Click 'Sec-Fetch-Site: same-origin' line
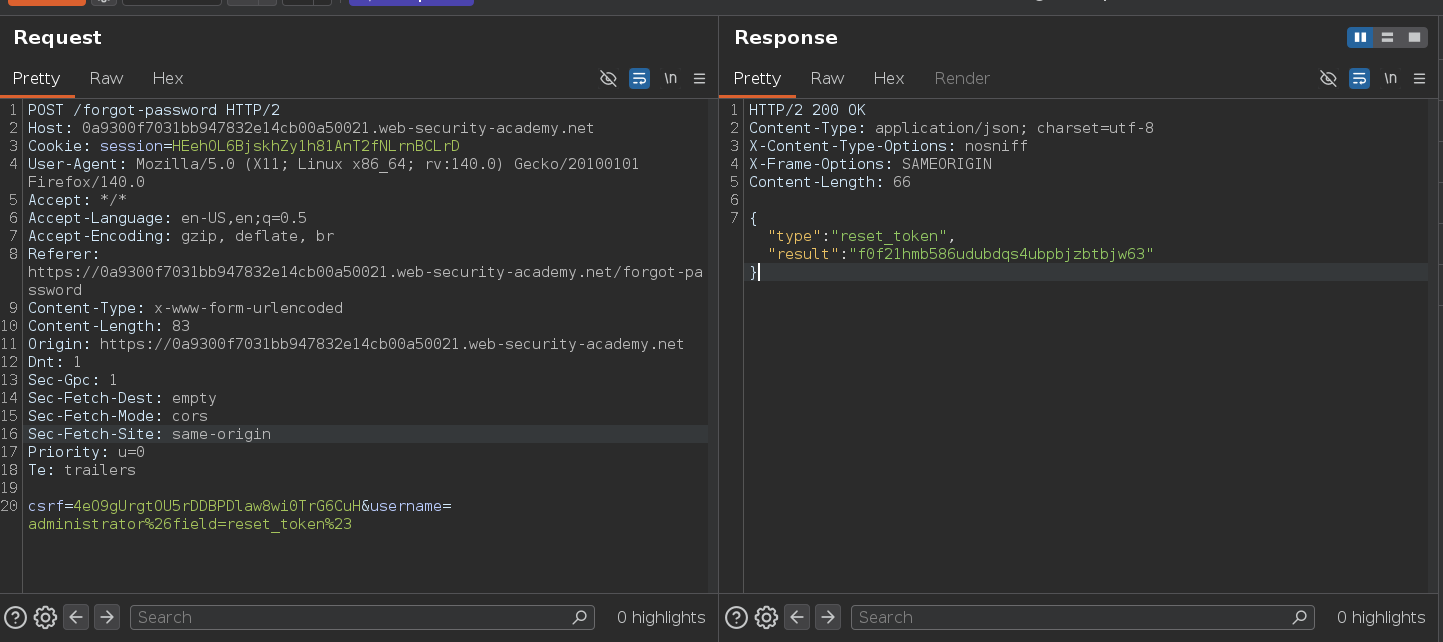The width and height of the screenshot is (1443, 642). click(x=150, y=434)
